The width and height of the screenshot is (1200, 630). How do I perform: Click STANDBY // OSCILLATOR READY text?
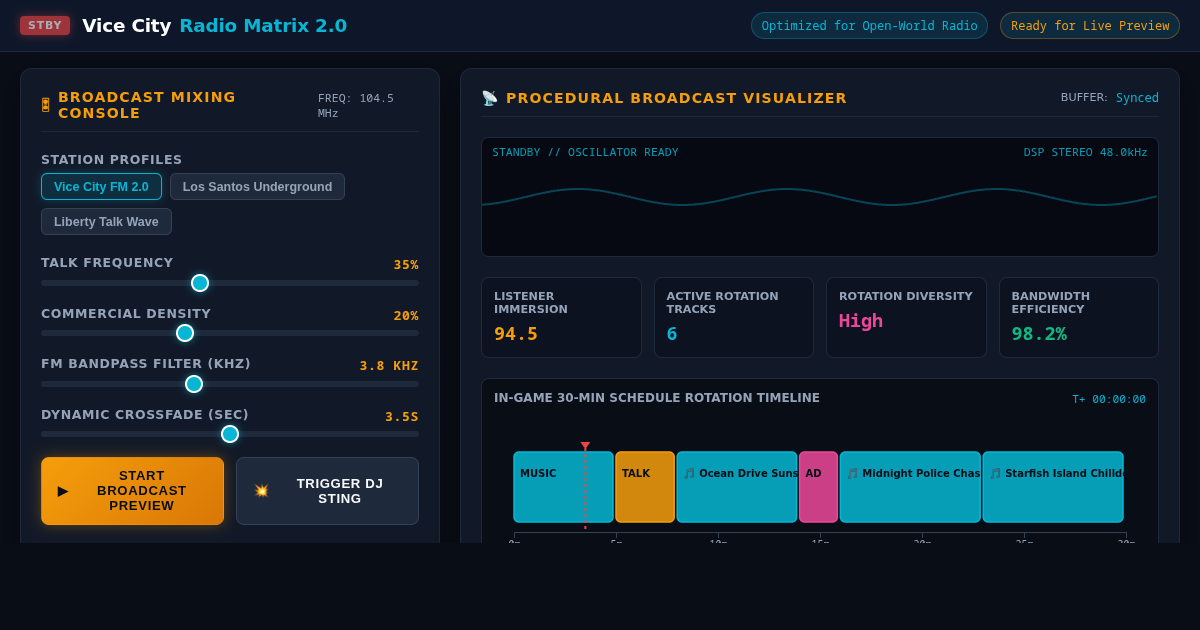[x=585, y=153]
